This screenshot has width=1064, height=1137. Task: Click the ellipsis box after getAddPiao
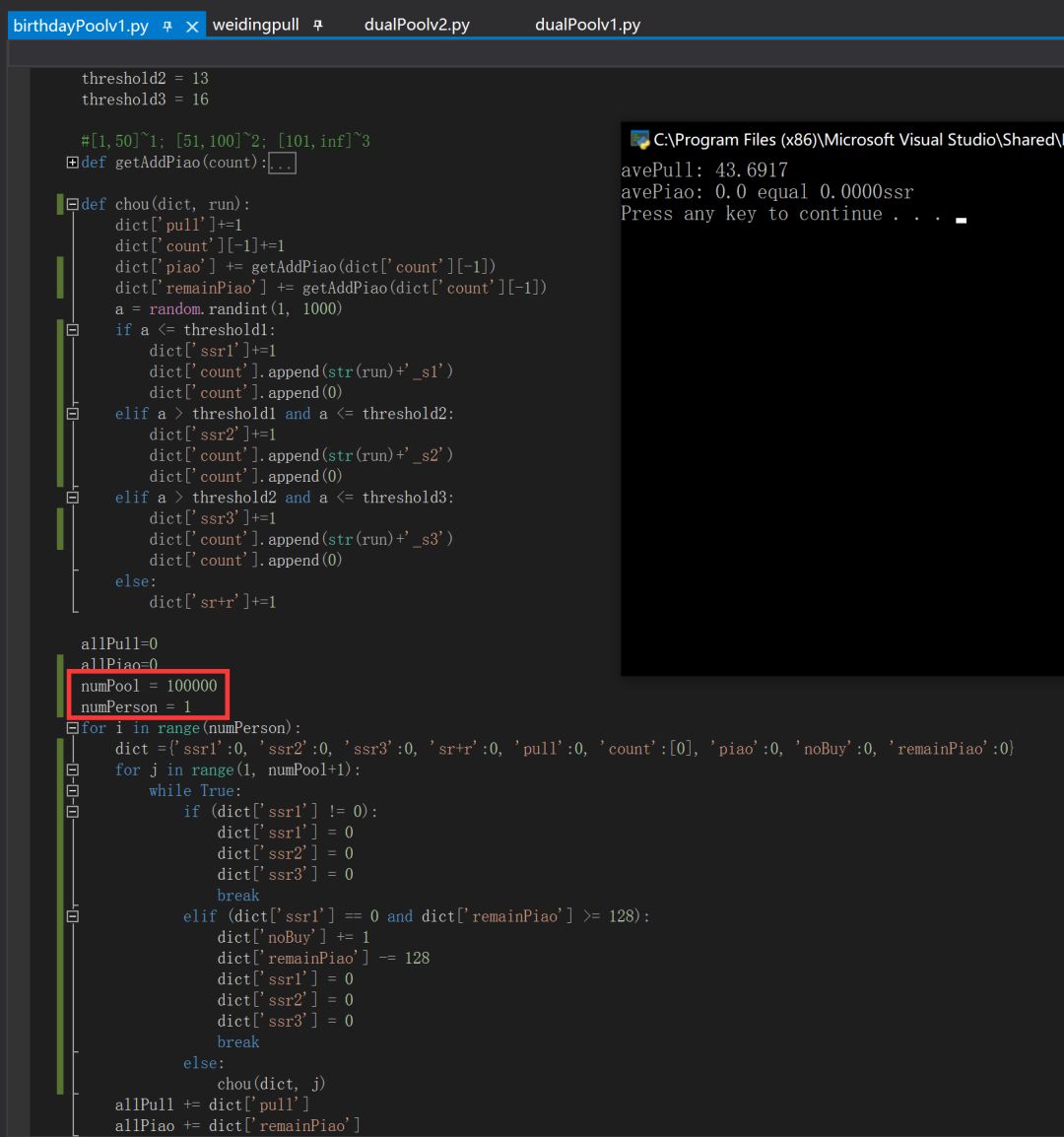click(x=282, y=164)
